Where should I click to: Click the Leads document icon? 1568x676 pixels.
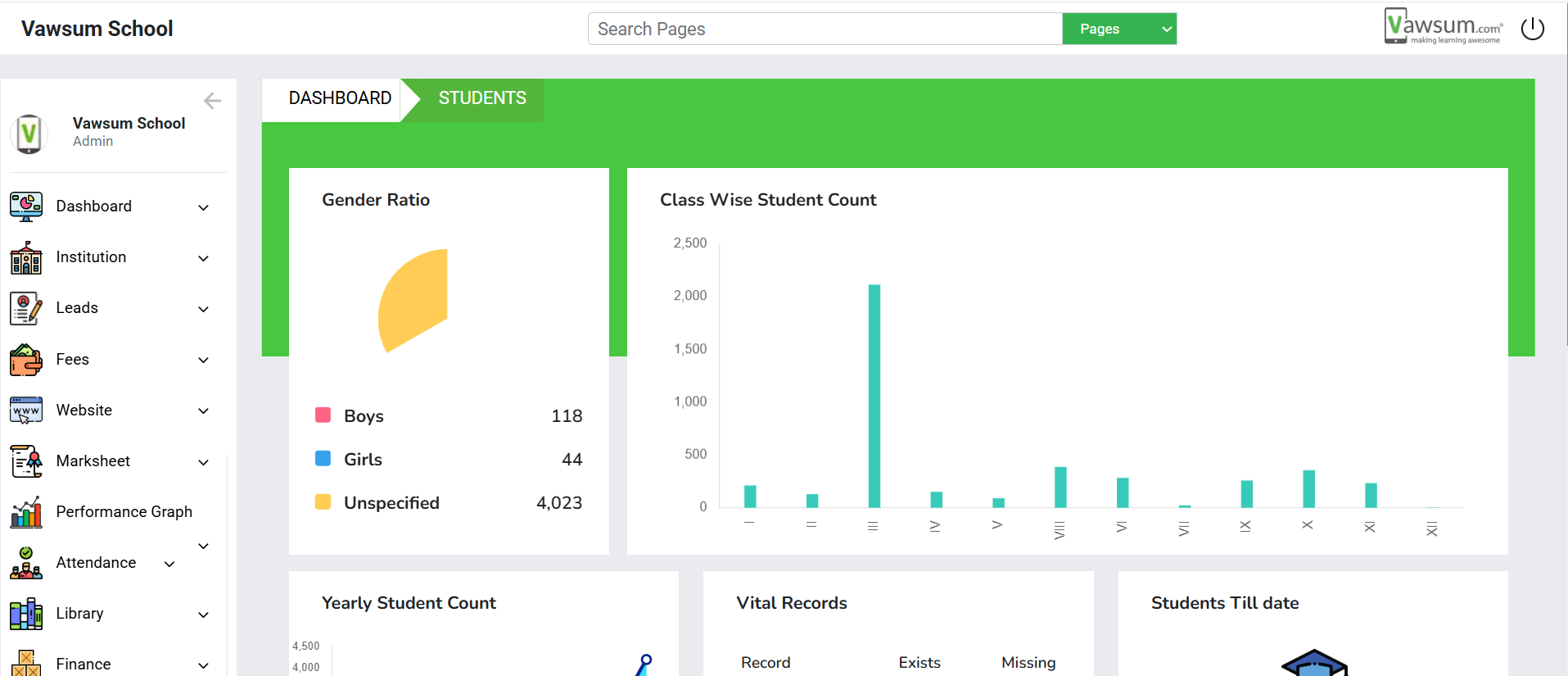click(x=26, y=309)
